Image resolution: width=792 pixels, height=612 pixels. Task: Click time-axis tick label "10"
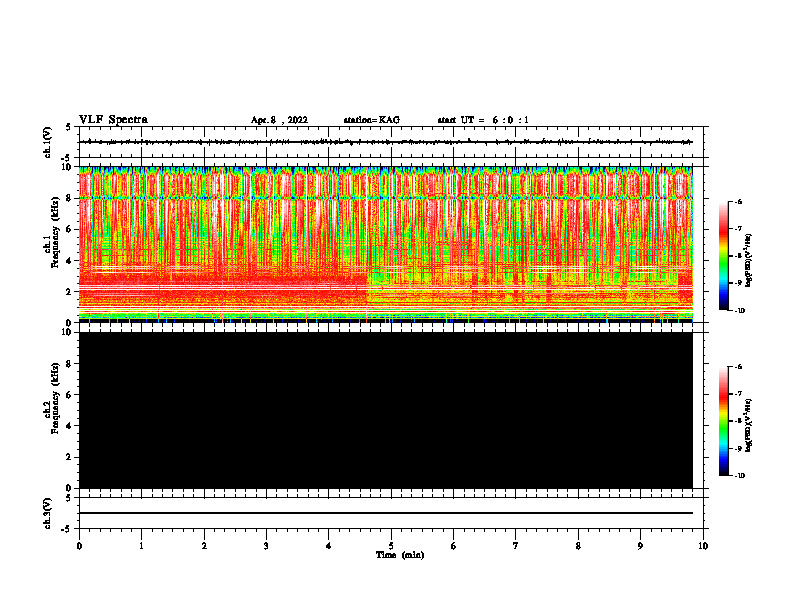[x=703, y=546]
